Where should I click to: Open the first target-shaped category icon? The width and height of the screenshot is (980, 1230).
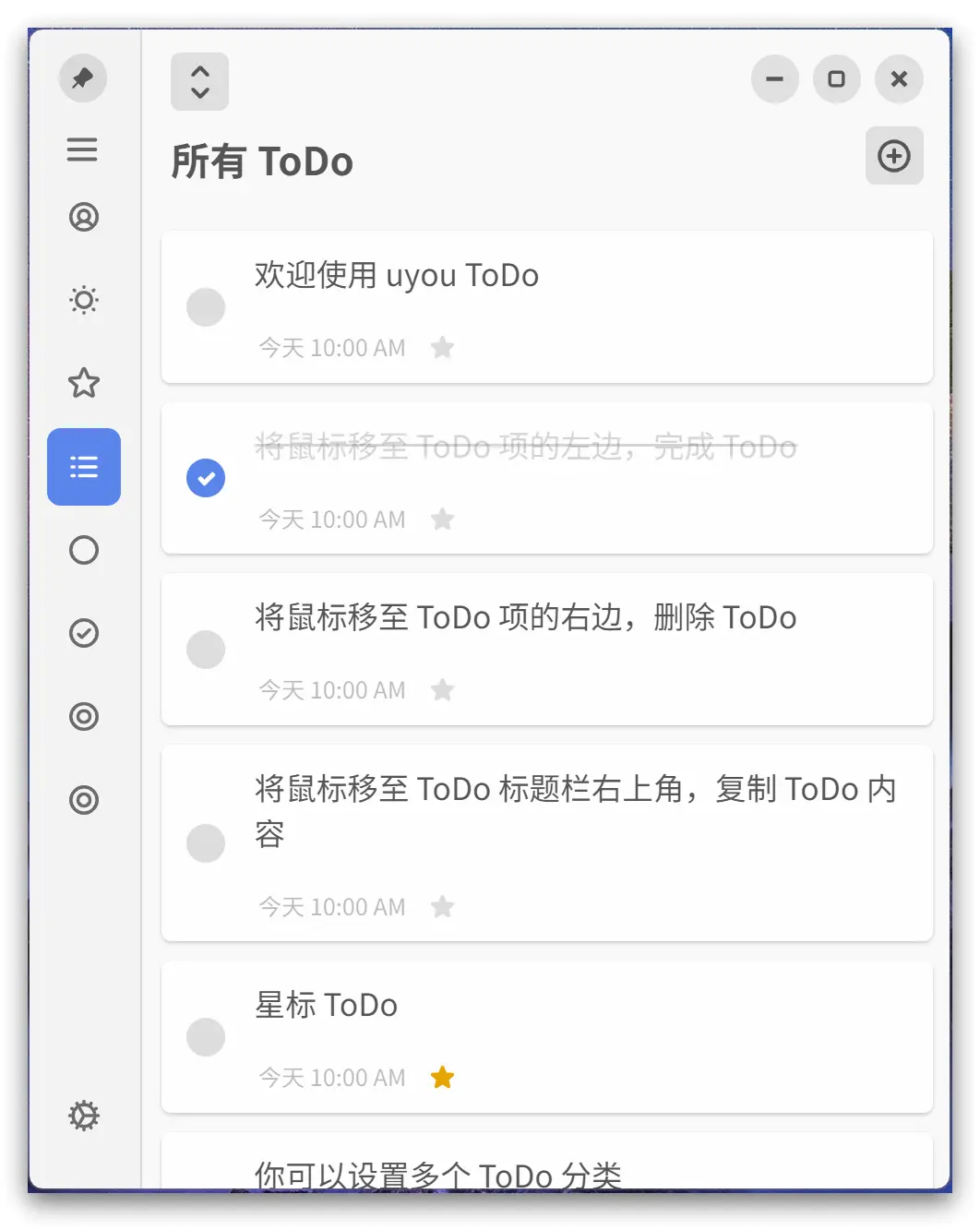point(84,716)
